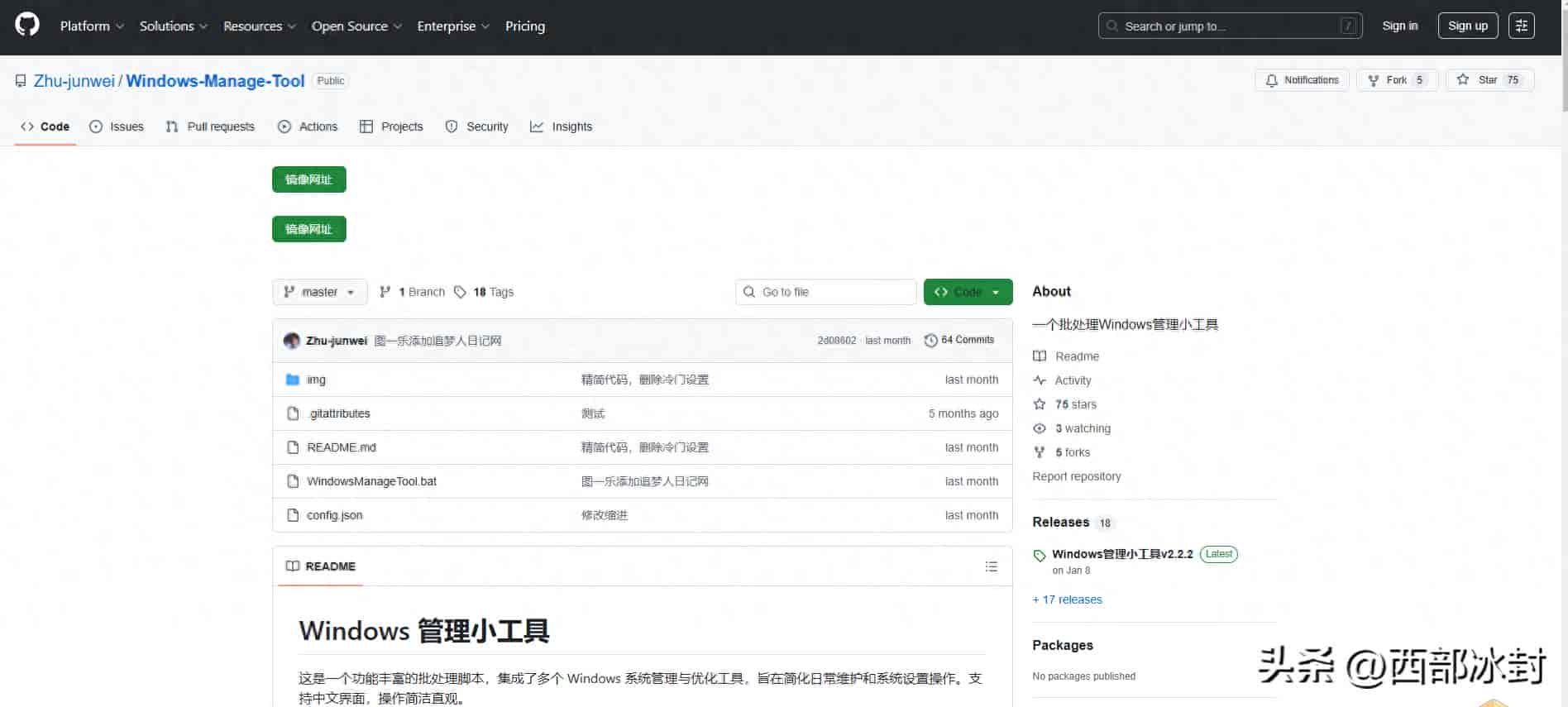Screen dimensions: 1568x707
Task: Expand the Enterprise menu
Action: (453, 26)
